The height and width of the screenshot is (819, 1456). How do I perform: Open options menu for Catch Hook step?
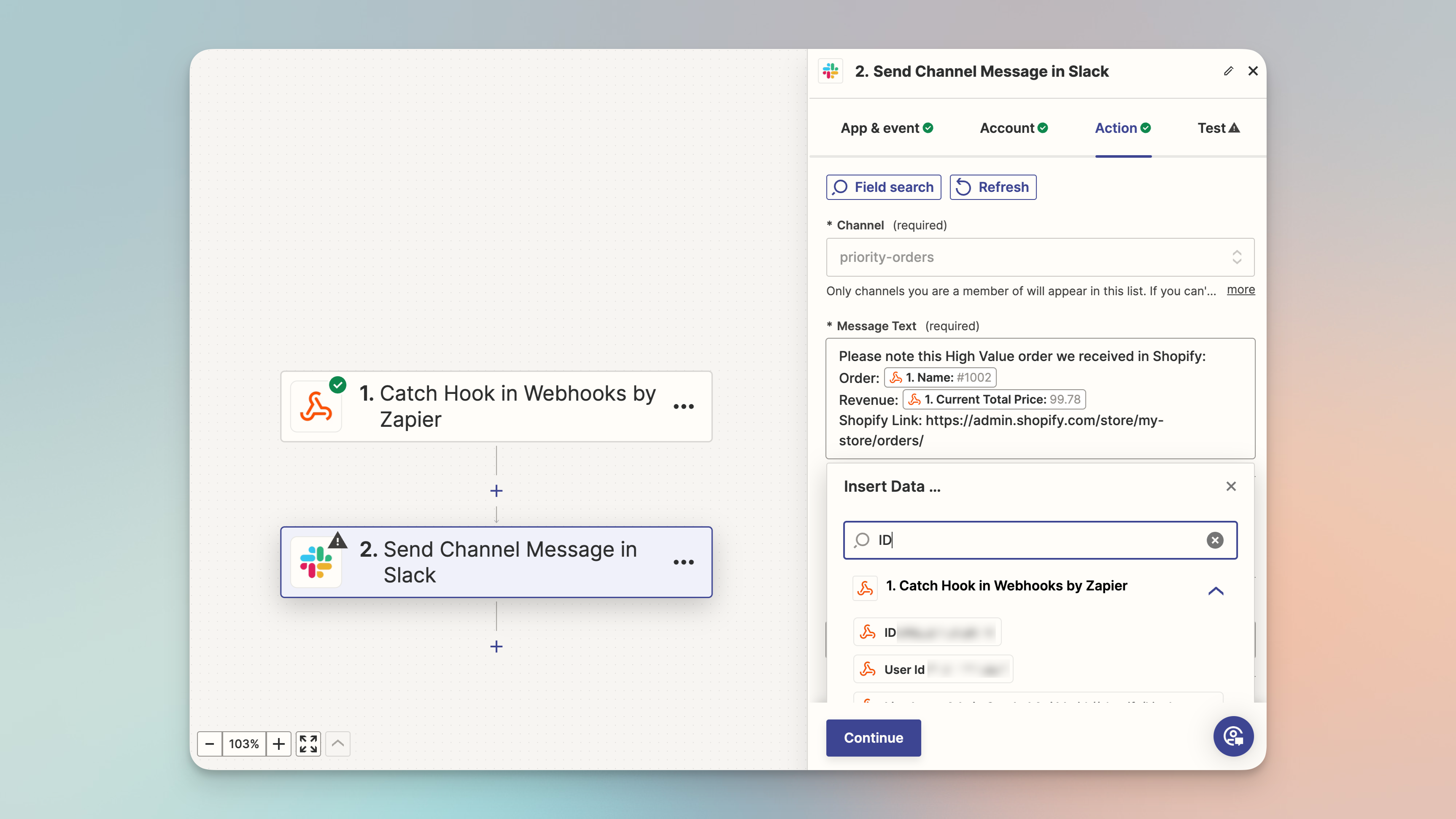[x=683, y=407]
